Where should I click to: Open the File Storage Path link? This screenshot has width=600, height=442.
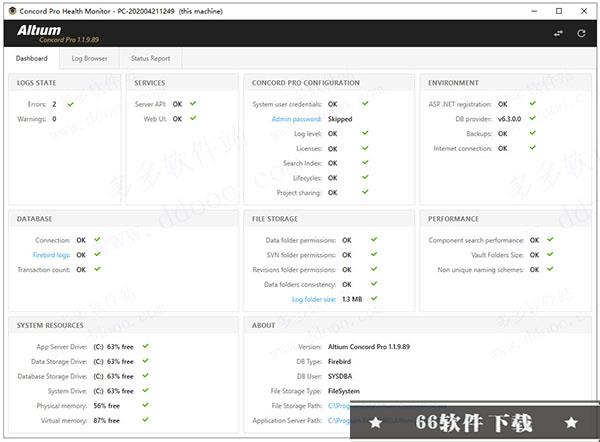click(339, 406)
